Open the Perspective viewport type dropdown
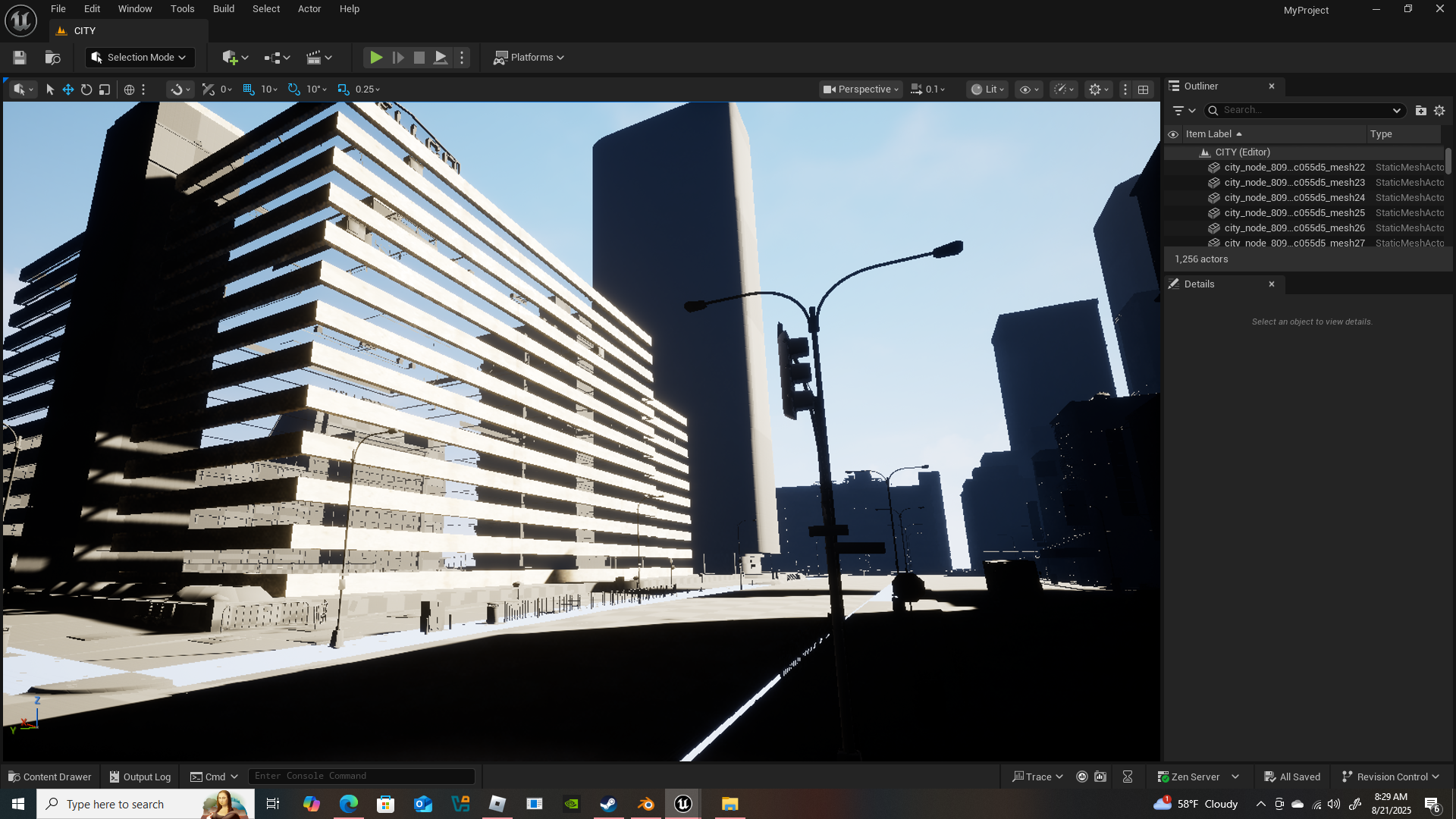 pos(861,89)
